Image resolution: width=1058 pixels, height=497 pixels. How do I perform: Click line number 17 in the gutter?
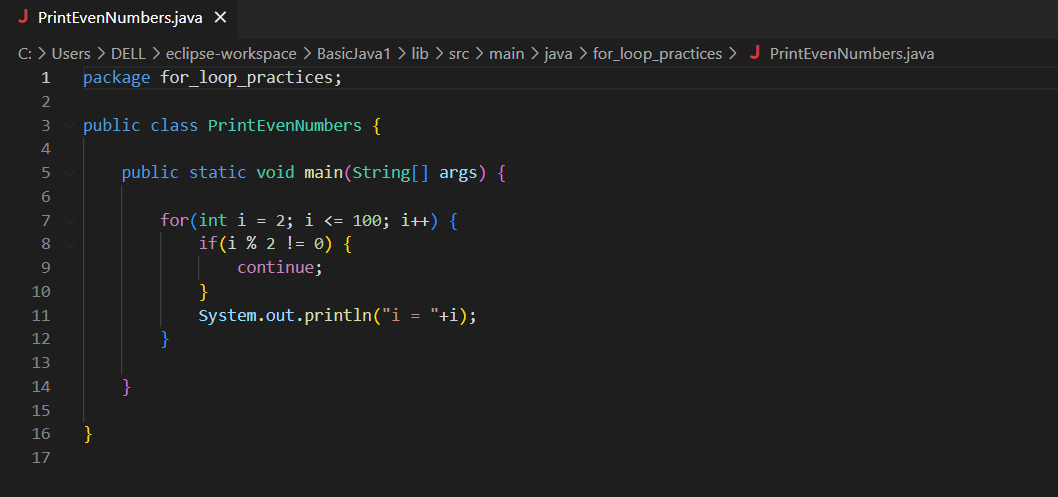(x=41, y=458)
